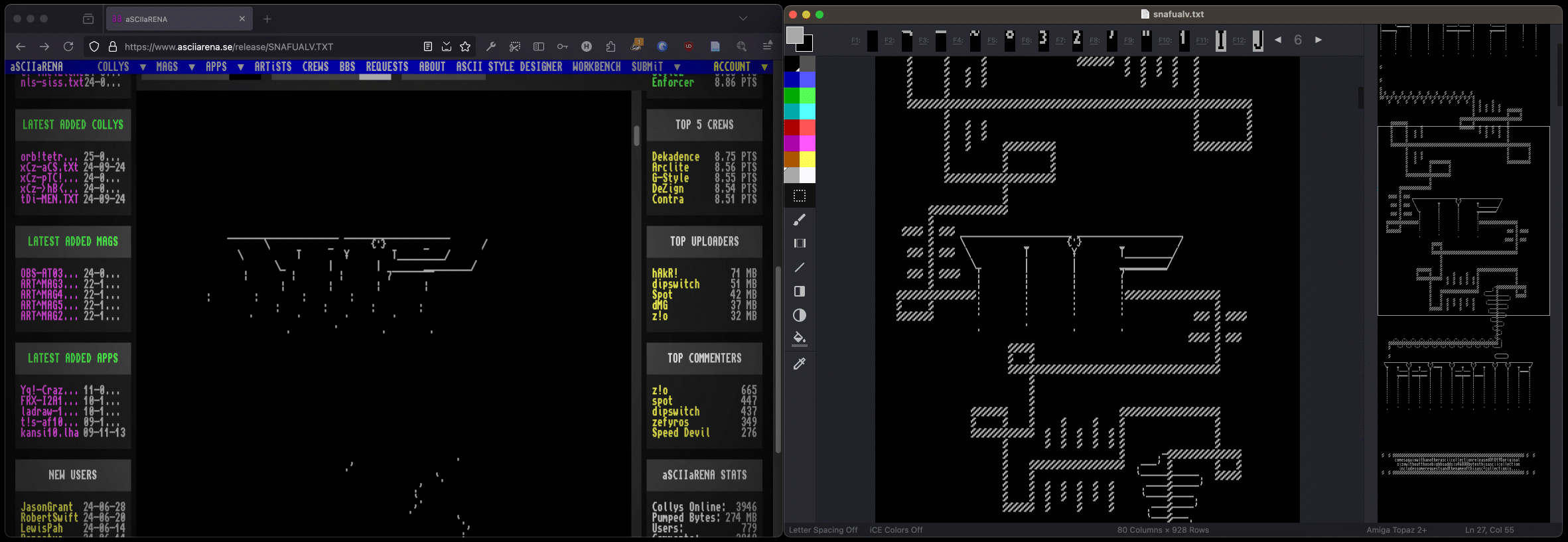The height and width of the screenshot is (542, 1568).
Task: Open the REQUESTS menu item
Action: tap(387, 67)
